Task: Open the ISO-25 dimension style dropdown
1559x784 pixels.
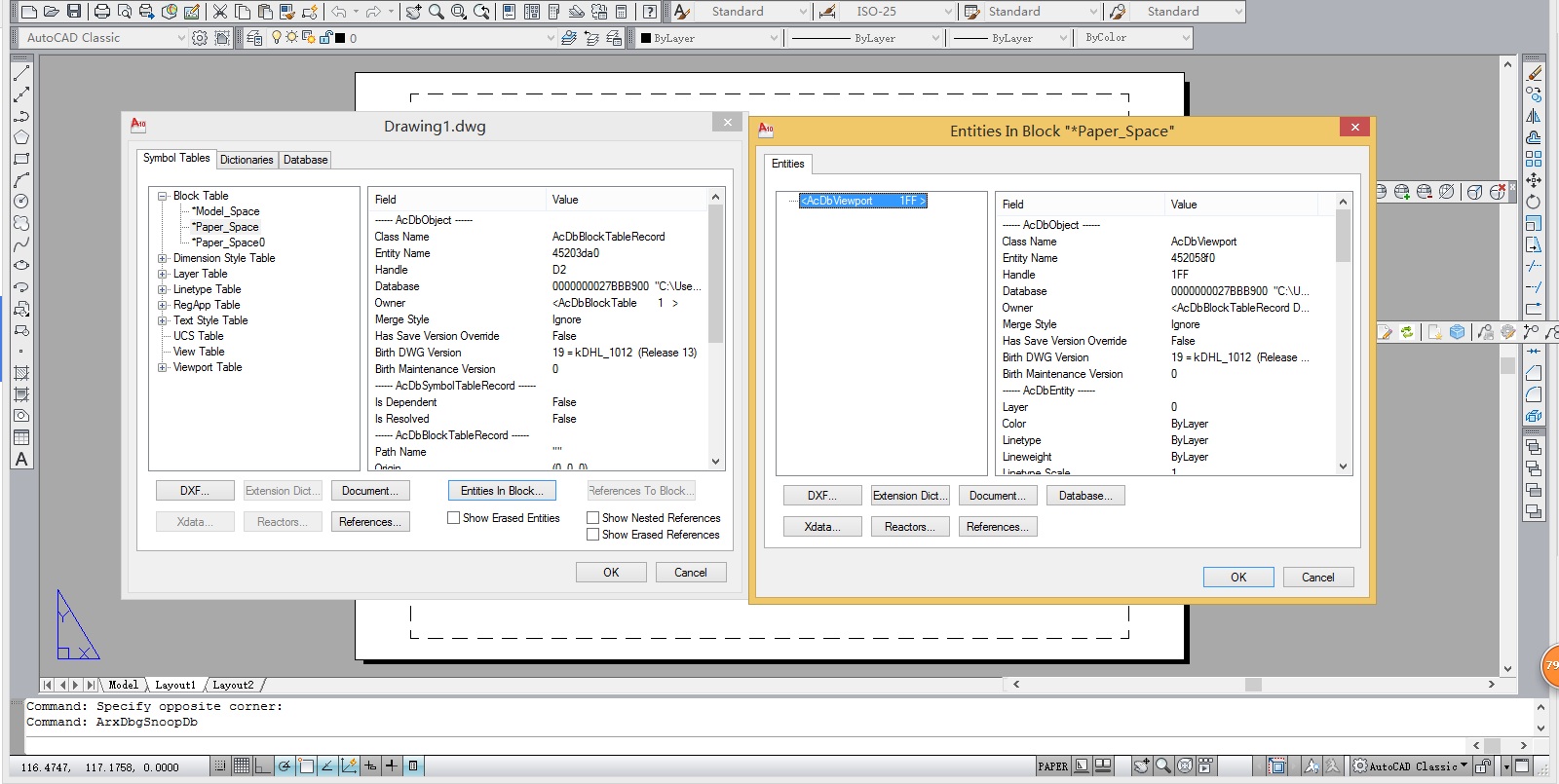Action: pyautogui.click(x=948, y=12)
